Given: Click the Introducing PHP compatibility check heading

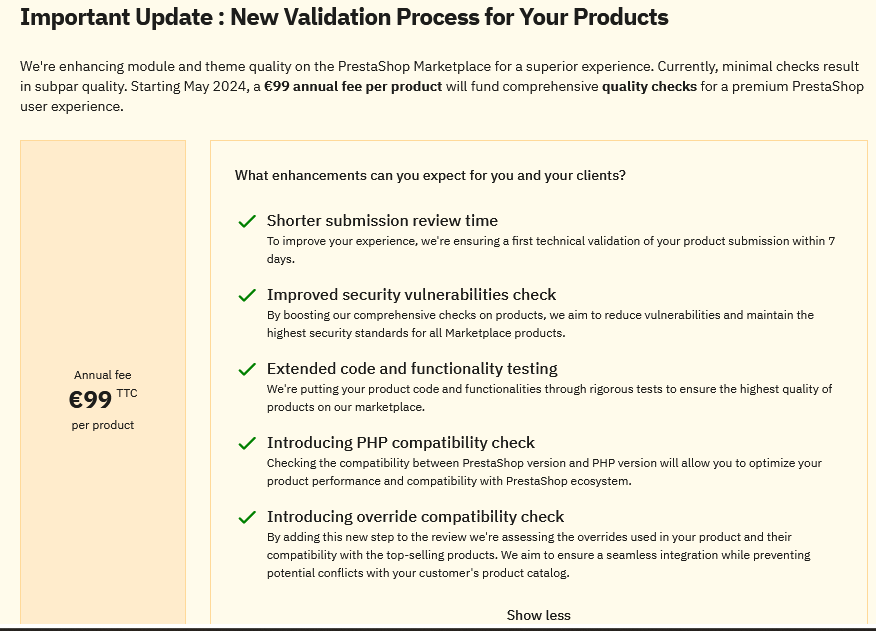Looking at the screenshot, I should [x=401, y=443].
